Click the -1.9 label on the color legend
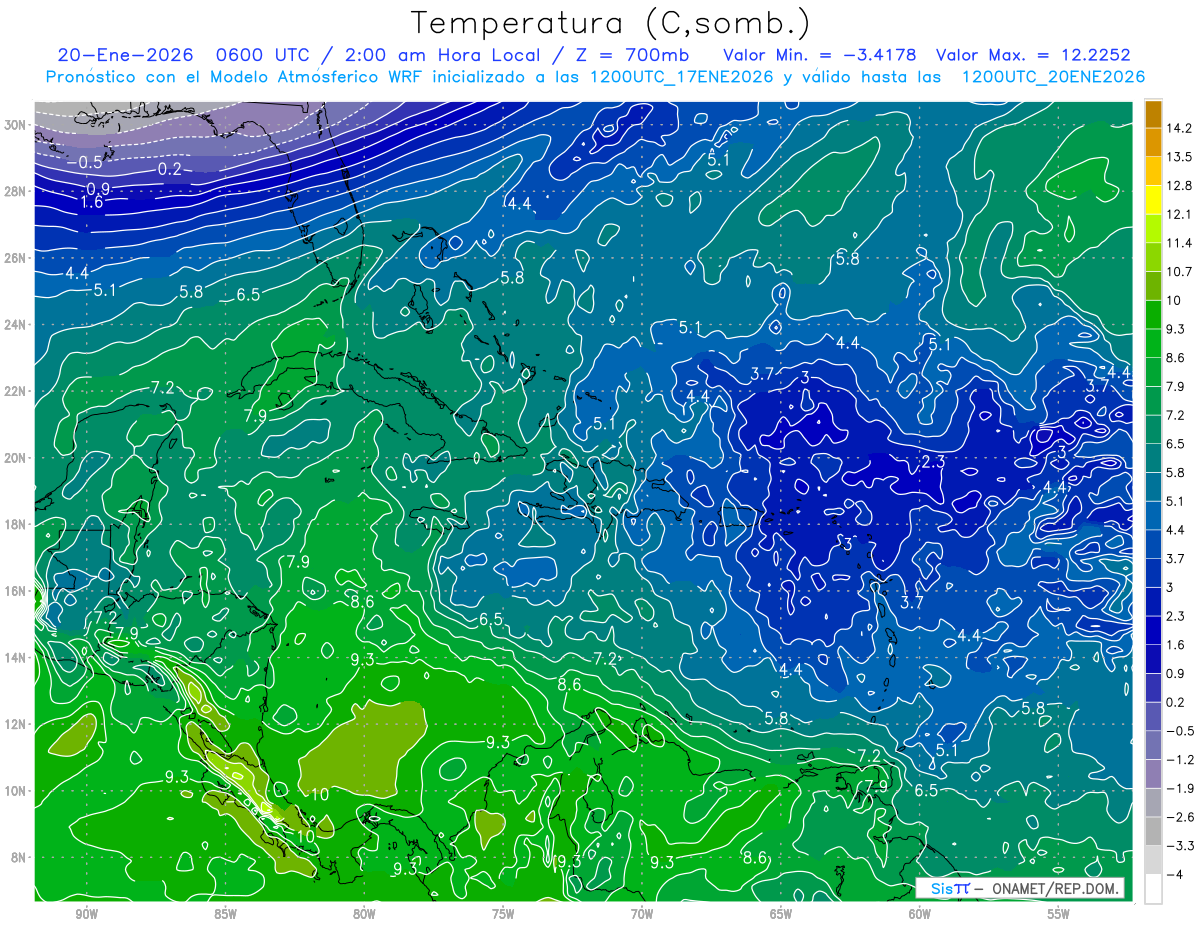 (x=1179, y=788)
